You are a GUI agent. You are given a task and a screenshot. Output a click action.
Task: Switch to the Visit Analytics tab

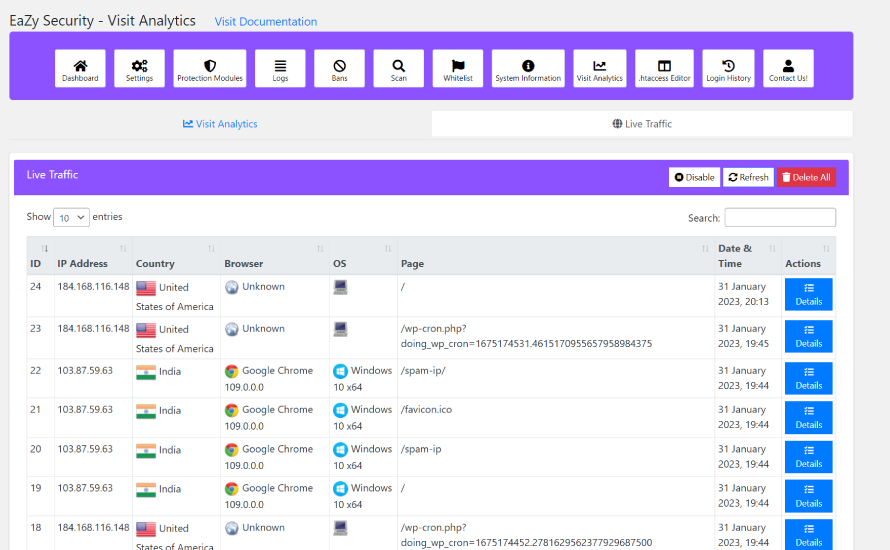pyautogui.click(x=220, y=124)
